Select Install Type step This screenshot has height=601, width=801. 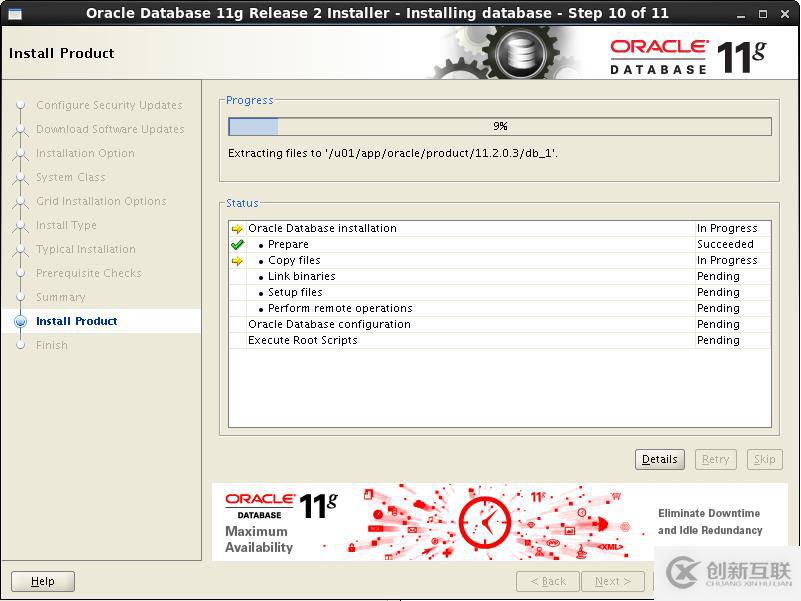coord(66,225)
